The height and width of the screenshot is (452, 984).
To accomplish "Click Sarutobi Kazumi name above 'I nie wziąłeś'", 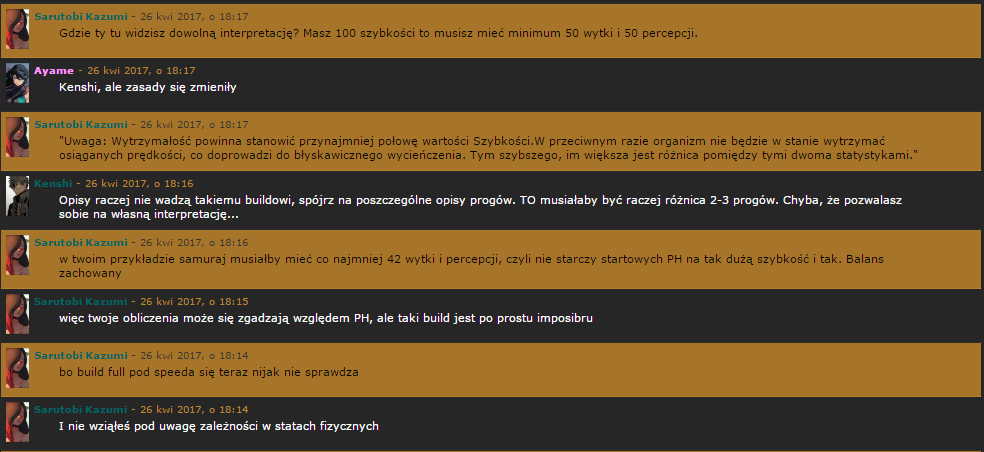I will click(80, 410).
